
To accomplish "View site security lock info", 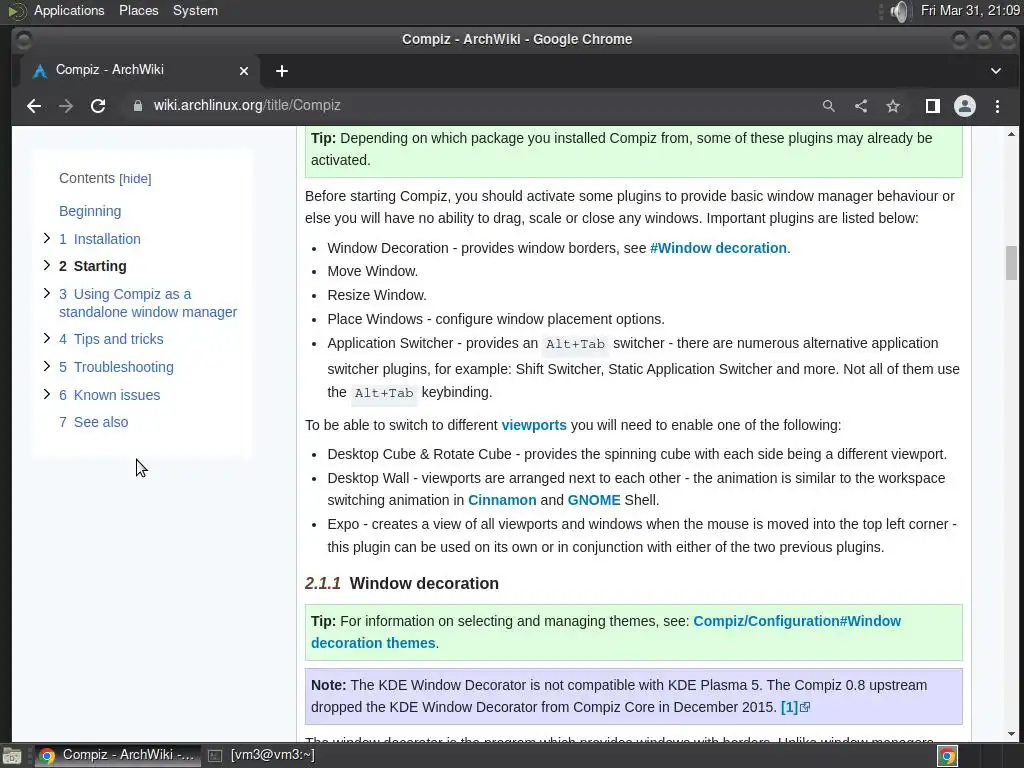I will point(137,106).
